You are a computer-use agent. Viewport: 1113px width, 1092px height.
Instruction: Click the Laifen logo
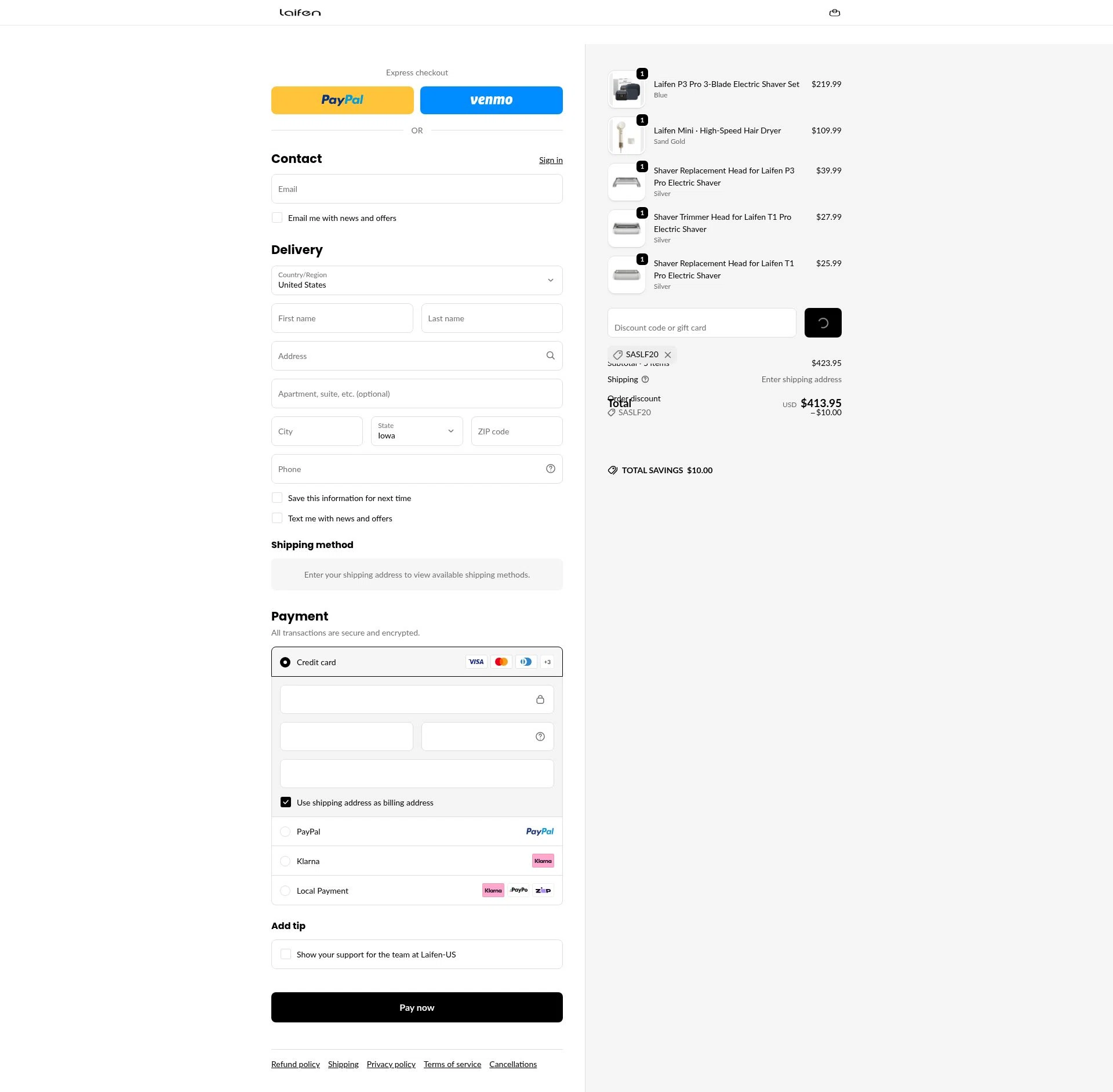pos(300,13)
